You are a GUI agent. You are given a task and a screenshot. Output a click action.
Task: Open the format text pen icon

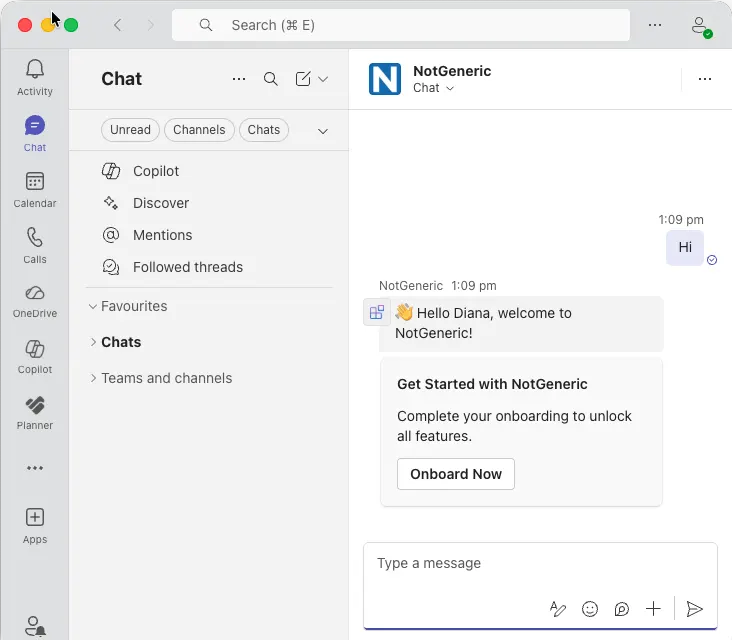coord(558,609)
